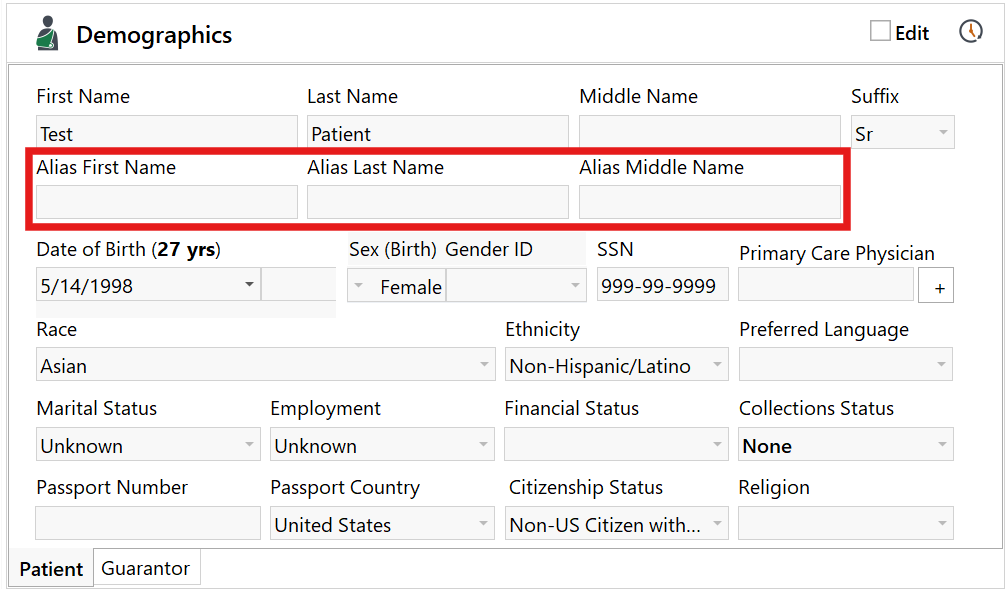Viewport: 1005px width, 589px height.
Task: Click the Middle Name text field
Action: (x=709, y=133)
